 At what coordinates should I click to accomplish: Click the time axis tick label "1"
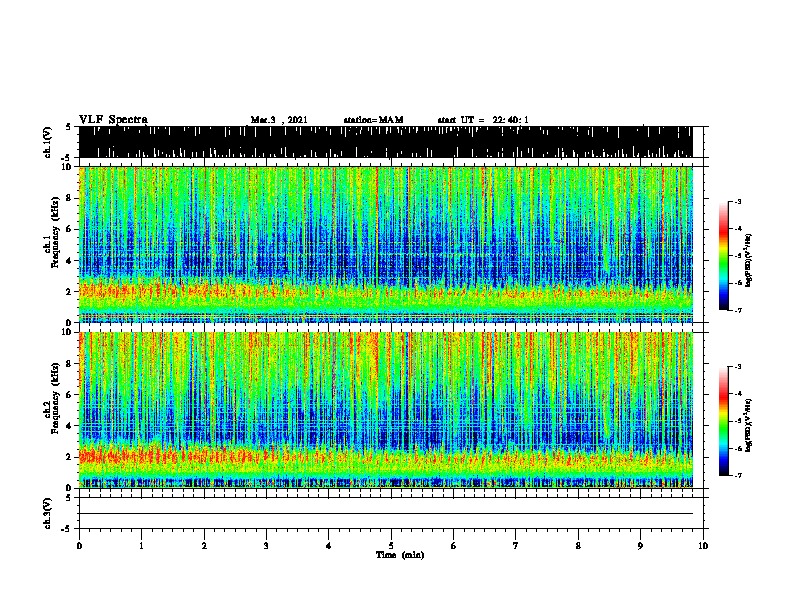pos(141,546)
